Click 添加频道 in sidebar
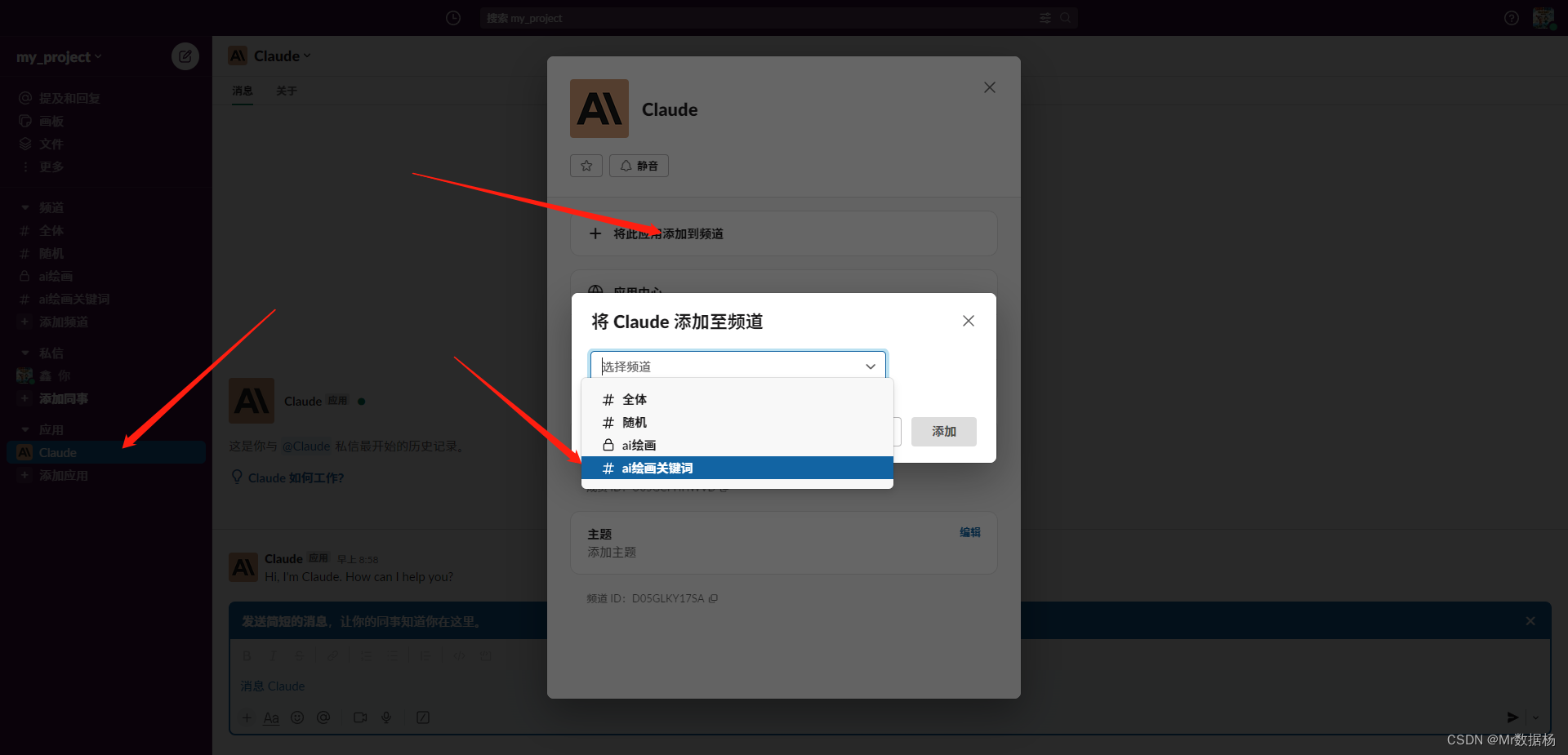Screen dimensions: 1568x755 [x=105, y=322]
